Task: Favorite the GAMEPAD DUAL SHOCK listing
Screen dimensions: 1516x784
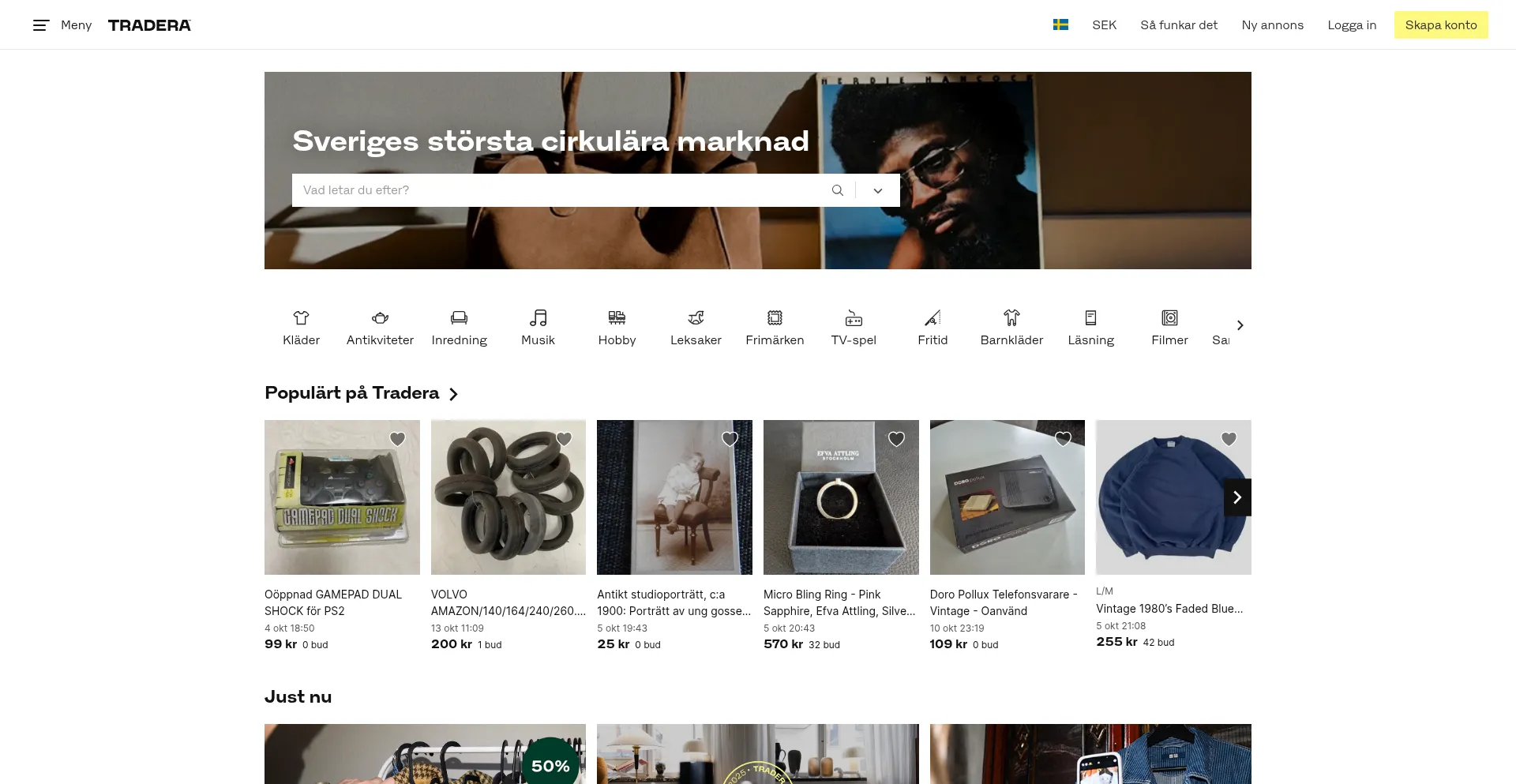Action: (398, 439)
